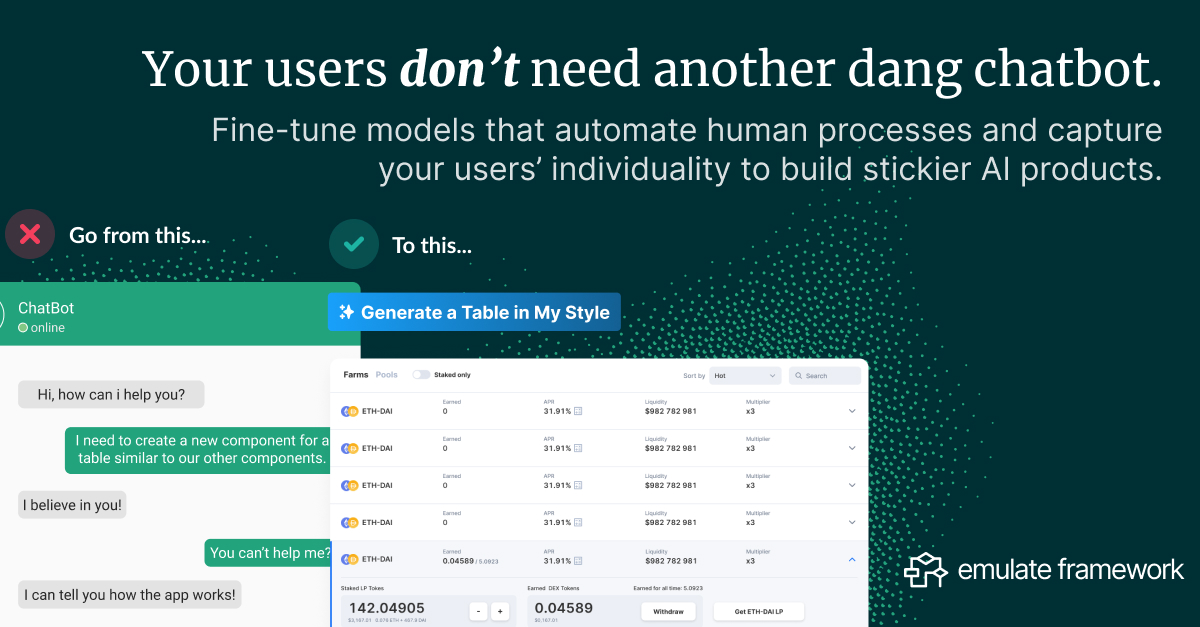Click the green checkmark icon beside 'To this...'
Screen dimensions: 1200x627
pyautogui.click(x=353, y=244)
